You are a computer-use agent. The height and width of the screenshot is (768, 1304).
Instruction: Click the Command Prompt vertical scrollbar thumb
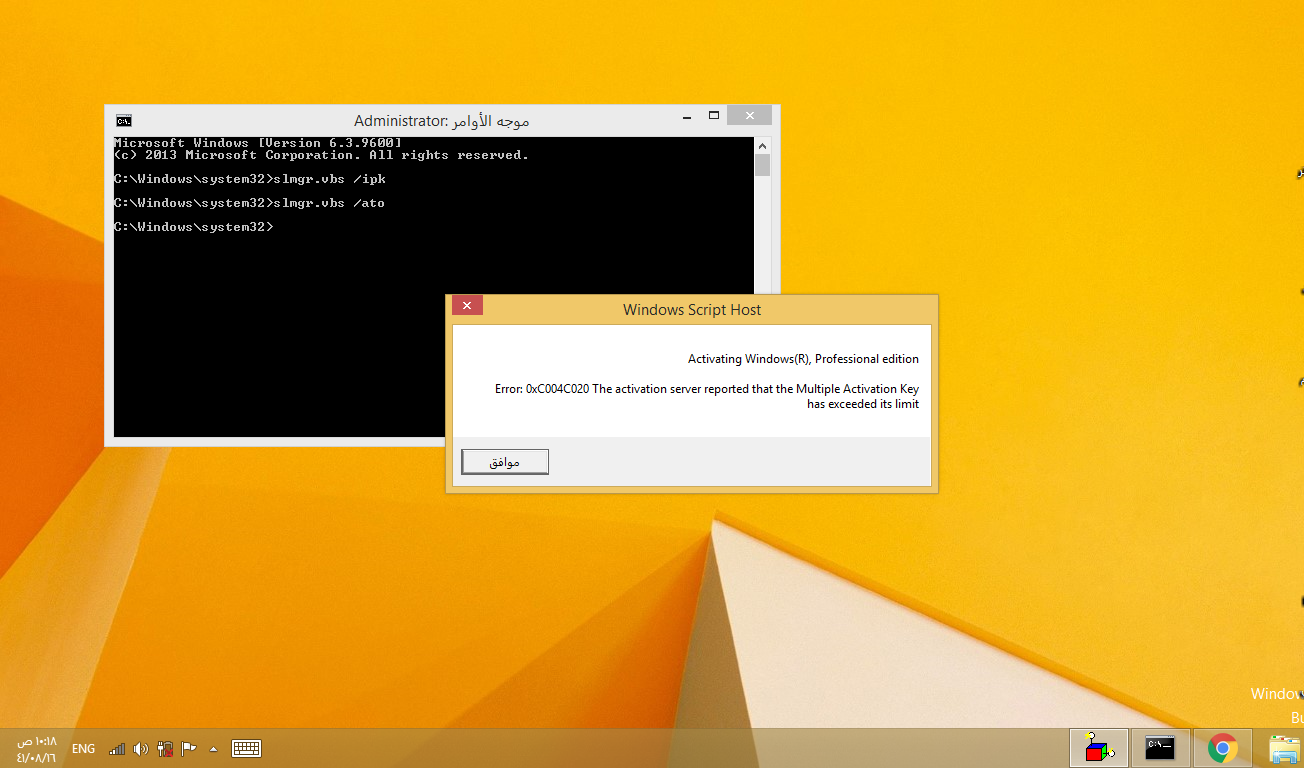pos(763,166)
